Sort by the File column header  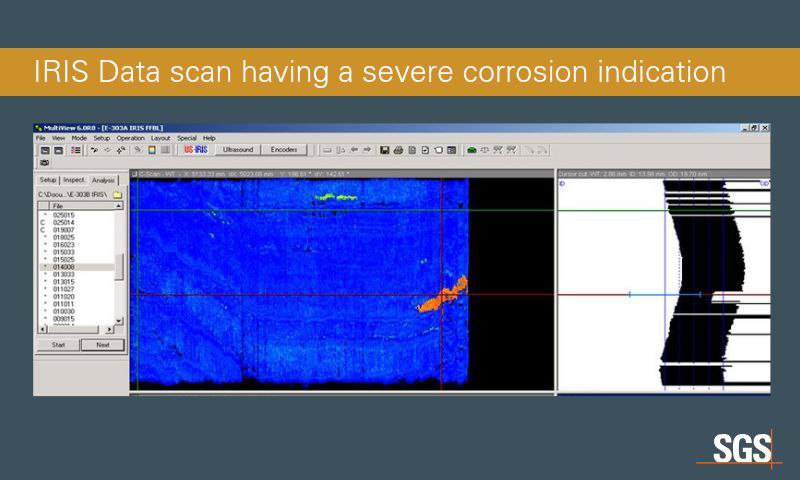(82, 206)
